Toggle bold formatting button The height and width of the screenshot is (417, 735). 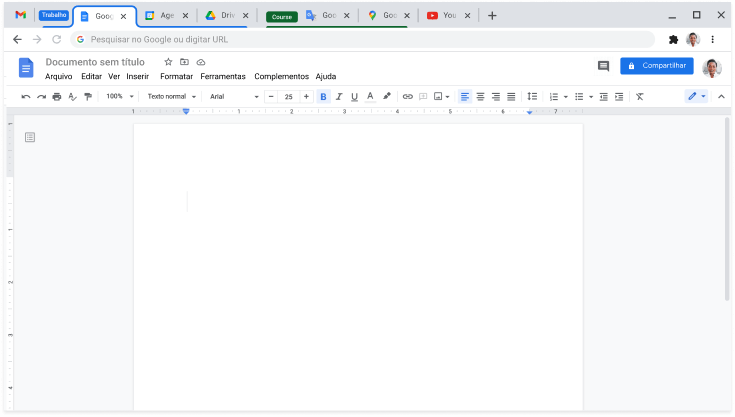pos(323,97)
